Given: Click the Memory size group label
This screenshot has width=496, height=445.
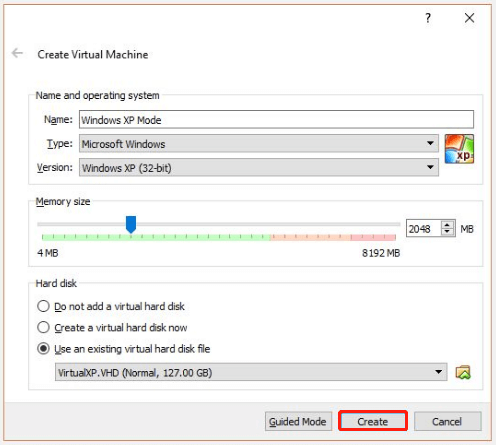Looking at the screenshot, I should pyautogui.click(x=63, y=201).
